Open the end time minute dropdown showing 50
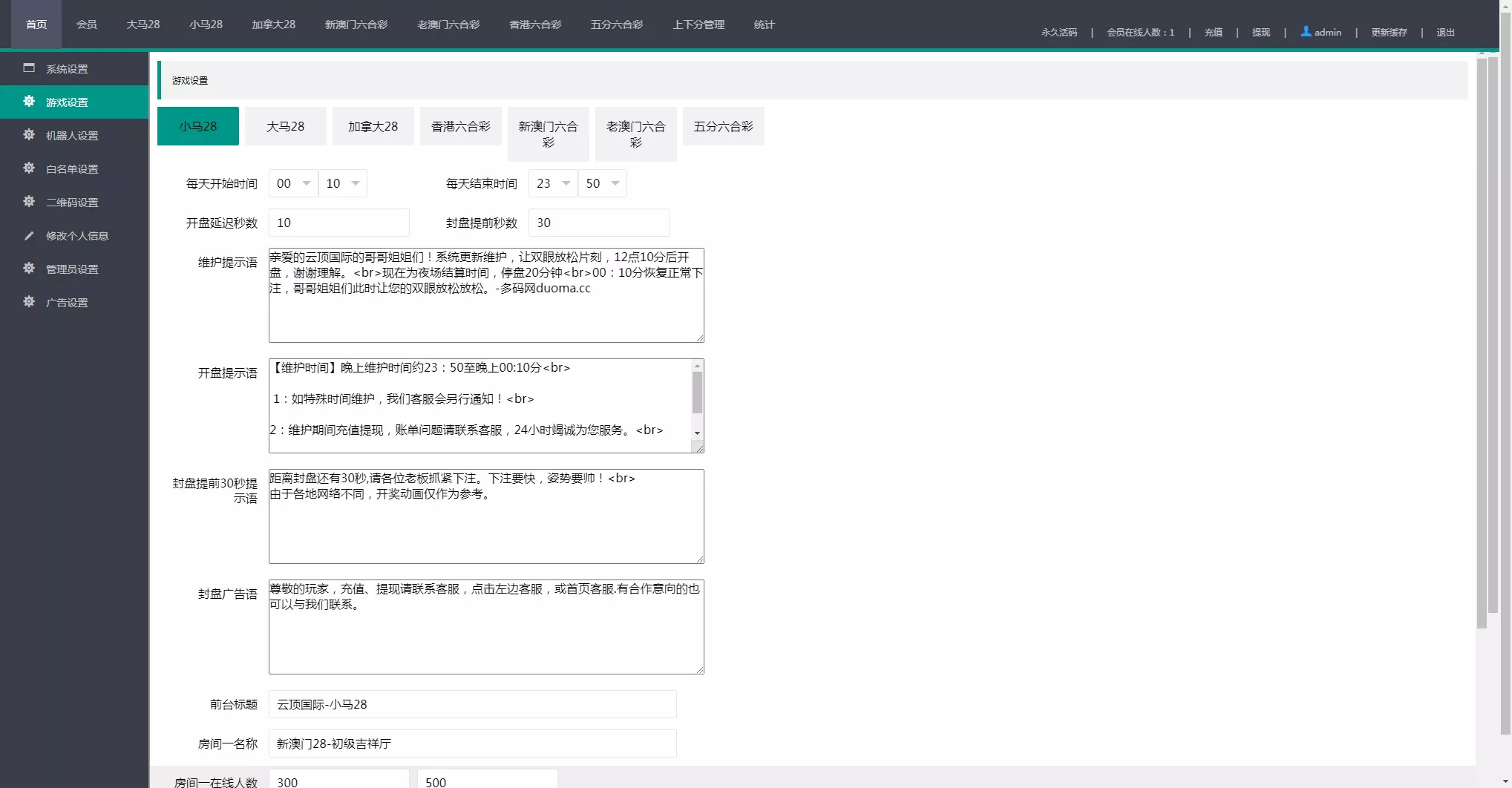1512x788 pixels. 602,183
